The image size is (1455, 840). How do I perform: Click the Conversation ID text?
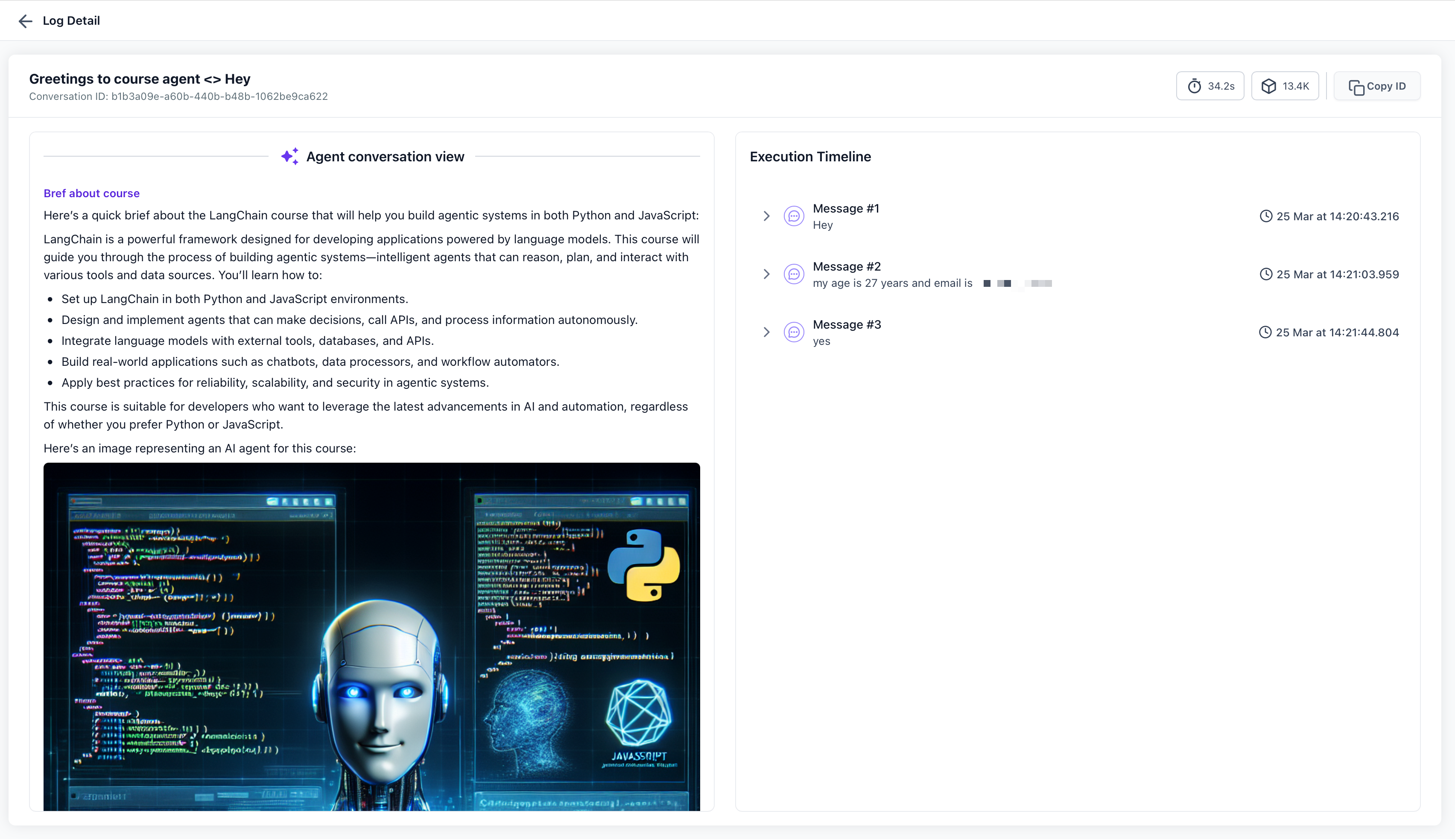point(178,96)
